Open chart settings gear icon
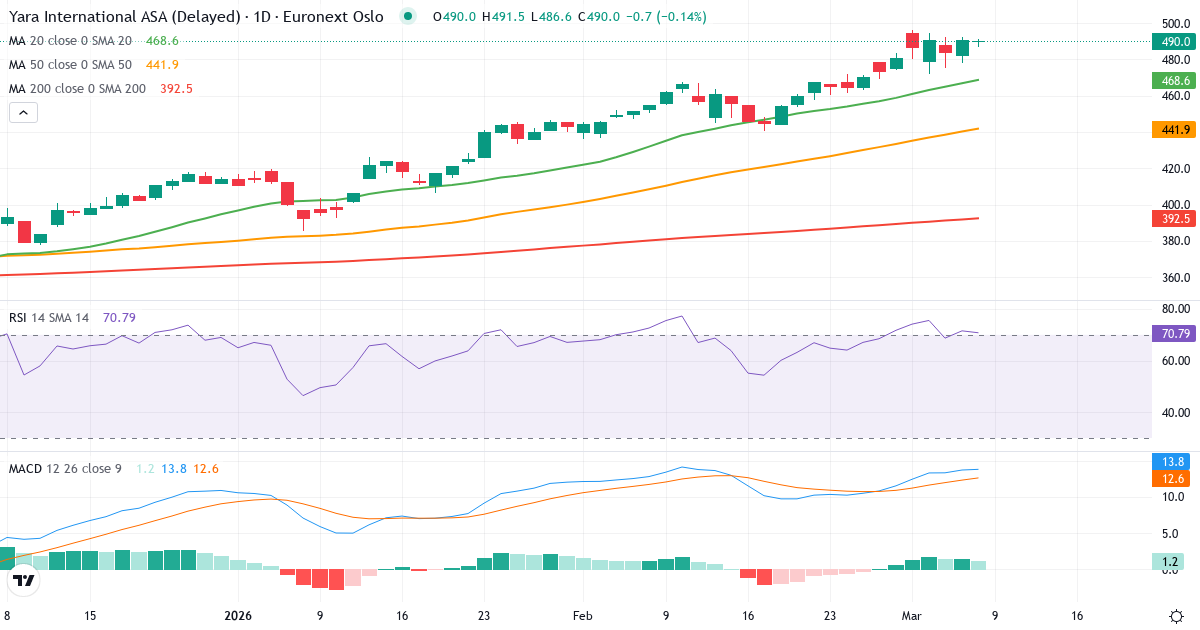Image resolution: width=1200 pixels, height=630 pixels. click(x=1176, y=616)
